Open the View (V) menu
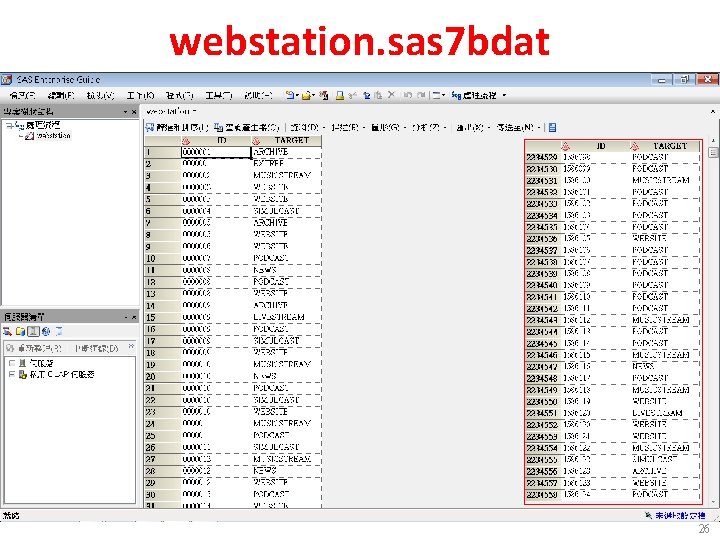The height and width of the screenshot is (540, 720). [100, 95]
